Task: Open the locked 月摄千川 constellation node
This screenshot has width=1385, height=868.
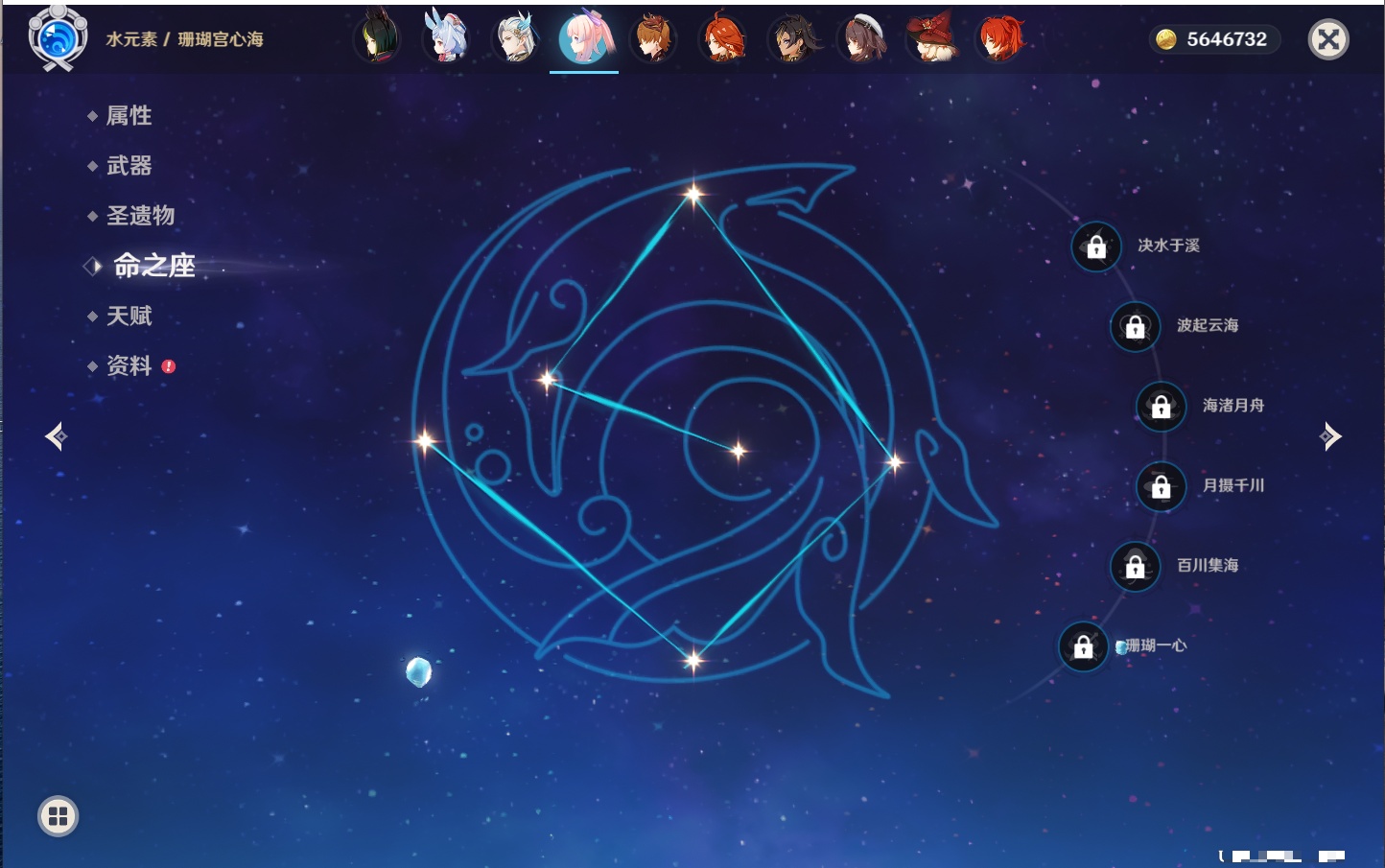Action: click(1161, 486)
